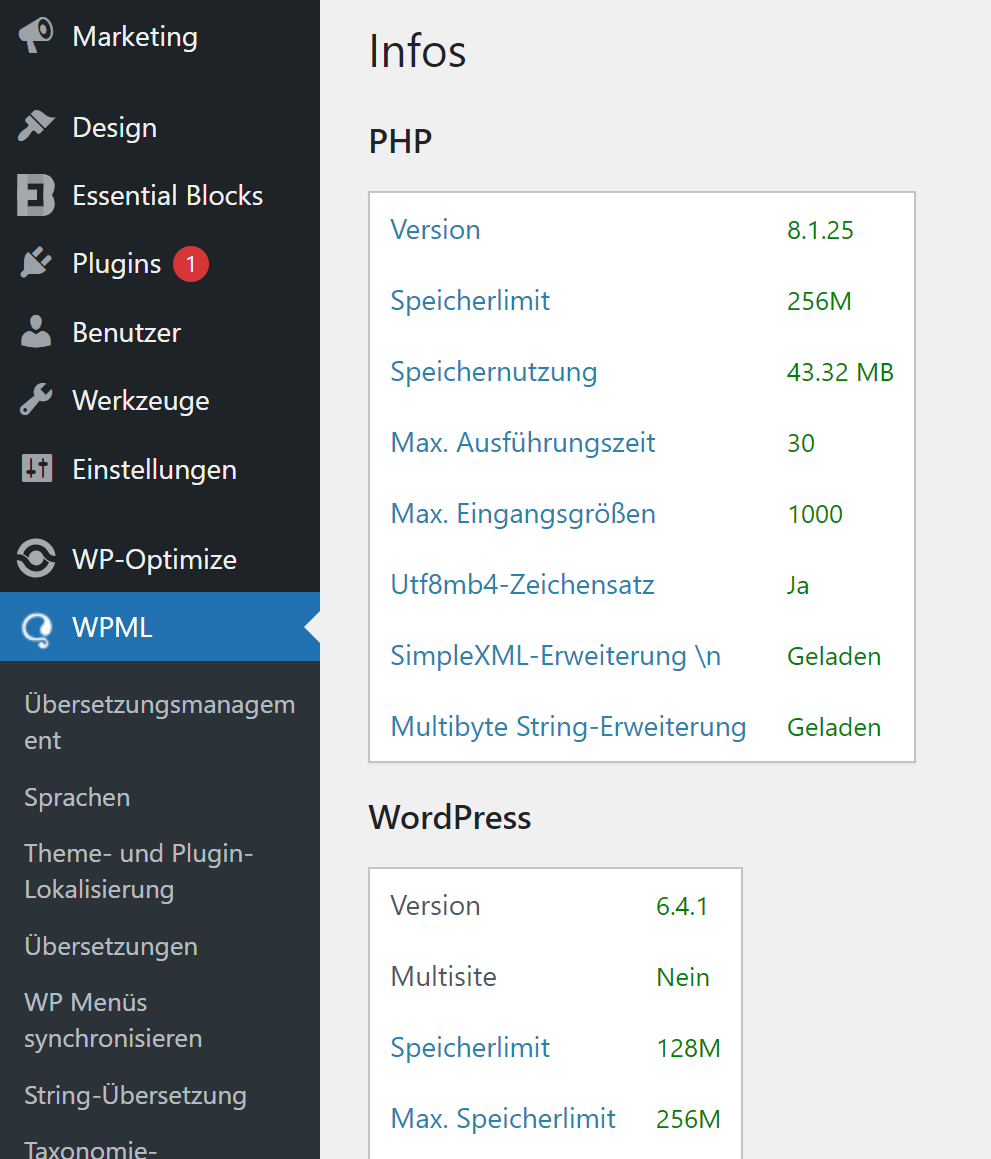
Task: Click the input vars value 1000
Action: pyautogui.click(x=815, y=514)
